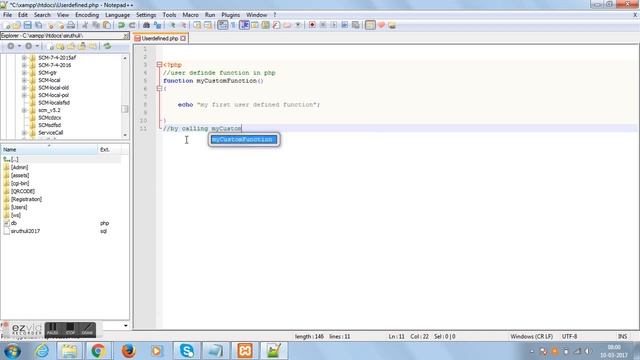Expand the ServiceCall tree folder

point(24,133)
